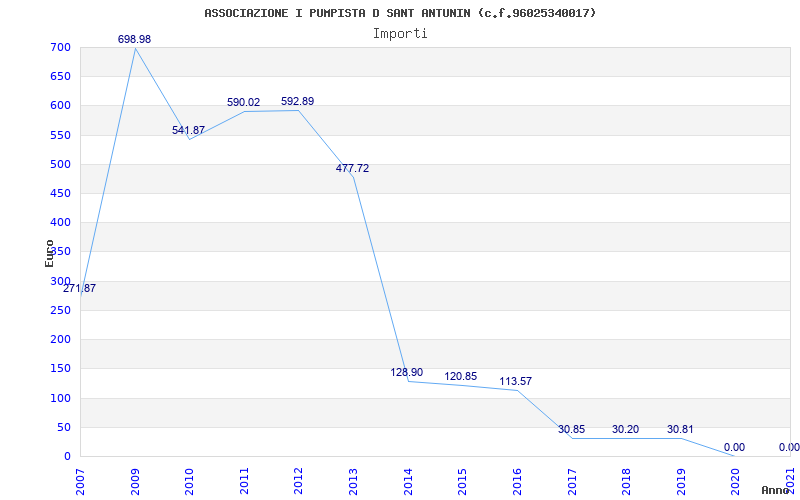800x500 pixels.
Task: Click the 450 y-axis tick label
Action: 60,193
